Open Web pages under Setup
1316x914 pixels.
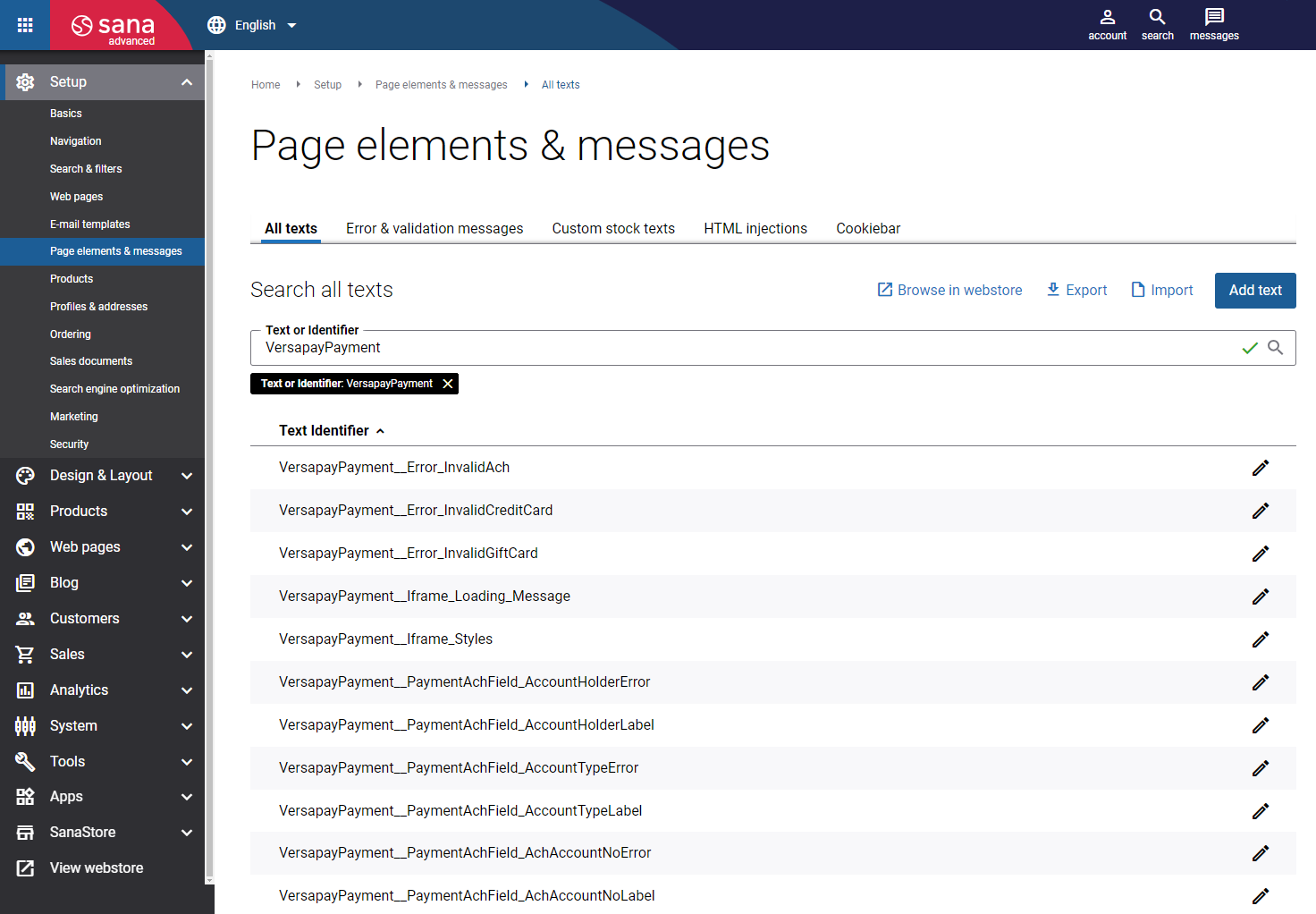pyautogui.click(x=76, y=197)
